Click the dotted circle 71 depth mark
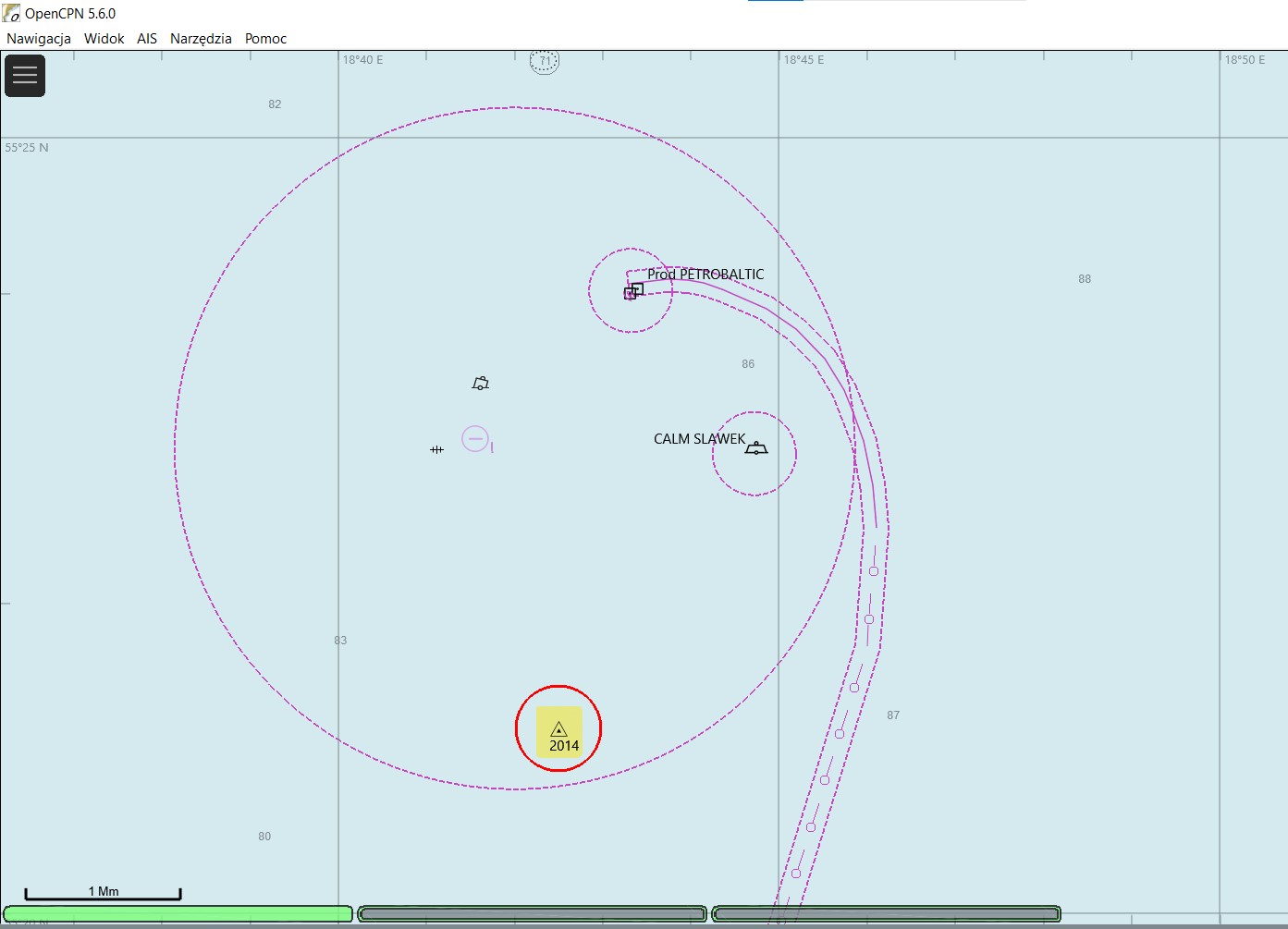The height and width of the screenshot is (929, 1288). coord(545,62)
